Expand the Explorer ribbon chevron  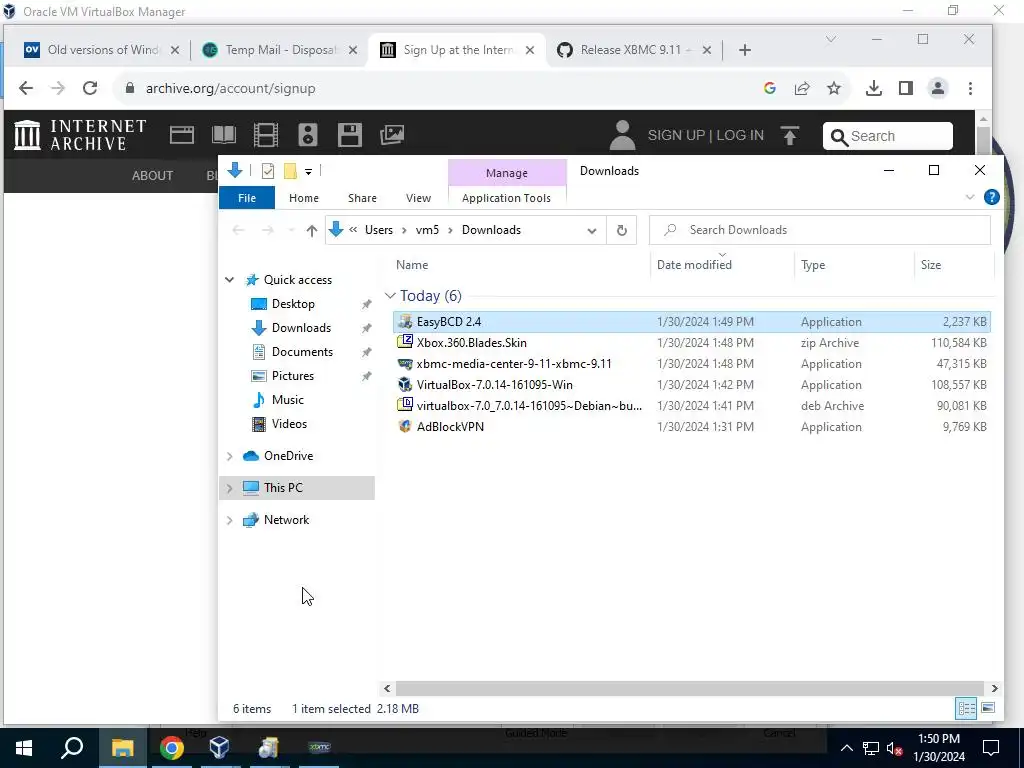tap(970, 197)
